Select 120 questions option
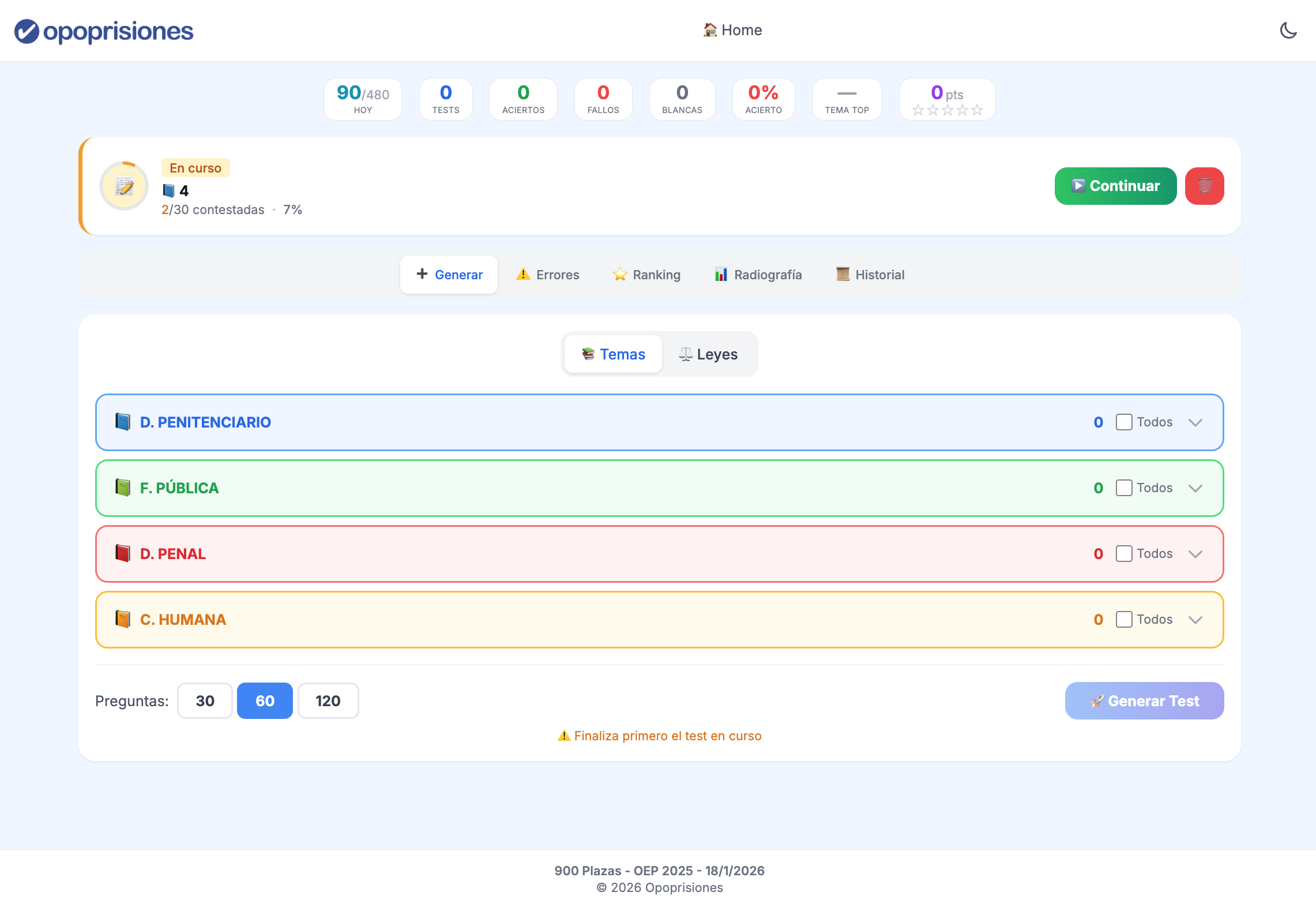This screenshot has width=1316, height=907. [x=328, y=701]
